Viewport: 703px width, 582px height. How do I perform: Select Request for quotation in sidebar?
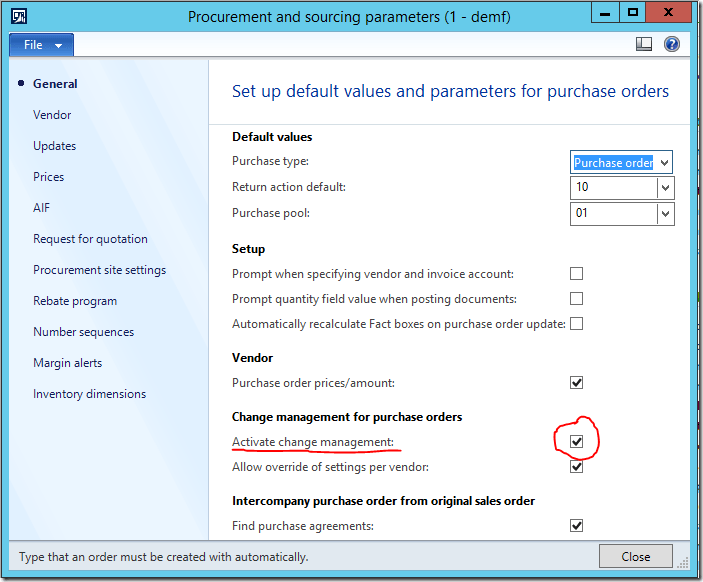(90, 239)
